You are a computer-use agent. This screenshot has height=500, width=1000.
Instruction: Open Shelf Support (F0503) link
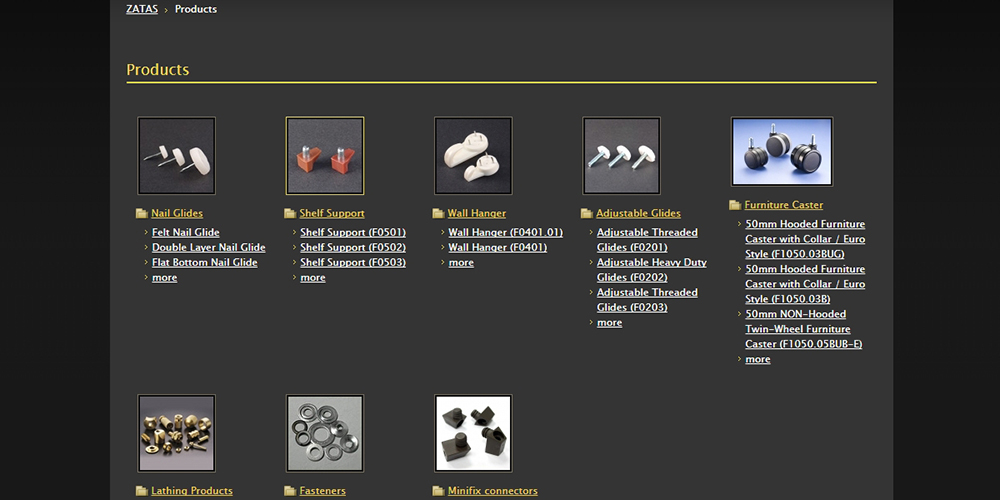click(353, 262)
